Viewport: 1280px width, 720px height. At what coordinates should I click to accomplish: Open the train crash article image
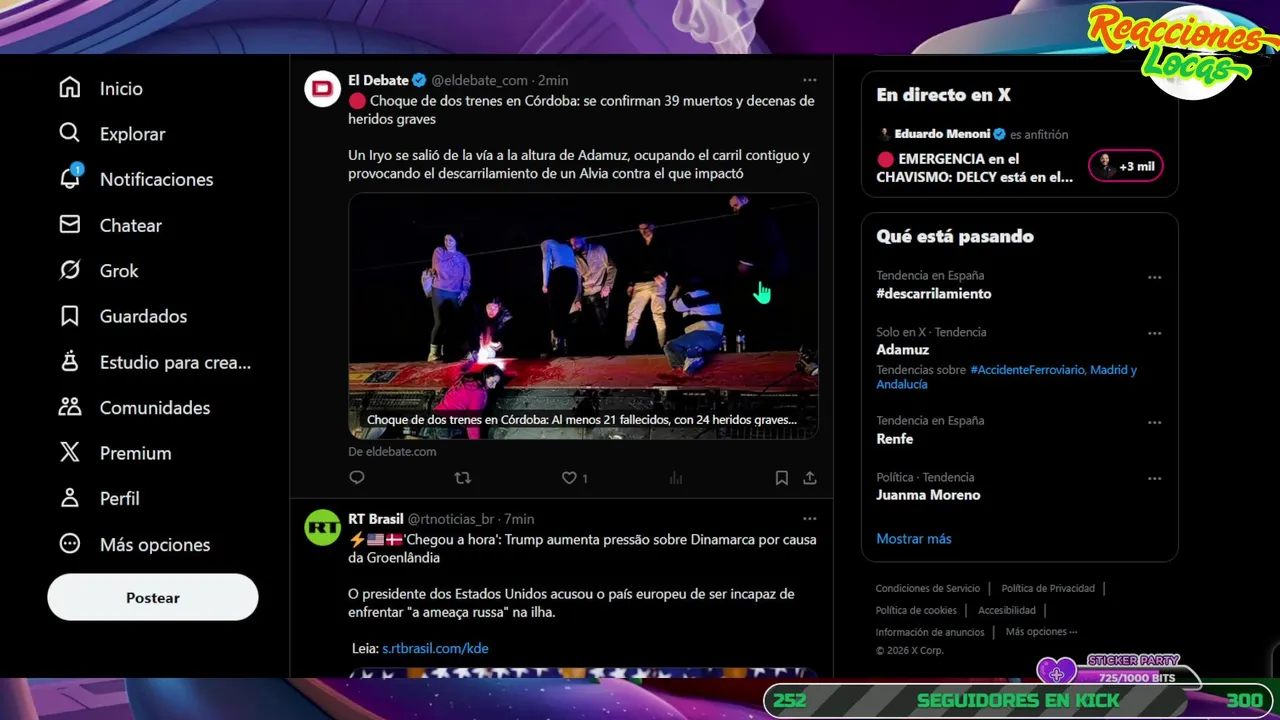pos(583,315)
